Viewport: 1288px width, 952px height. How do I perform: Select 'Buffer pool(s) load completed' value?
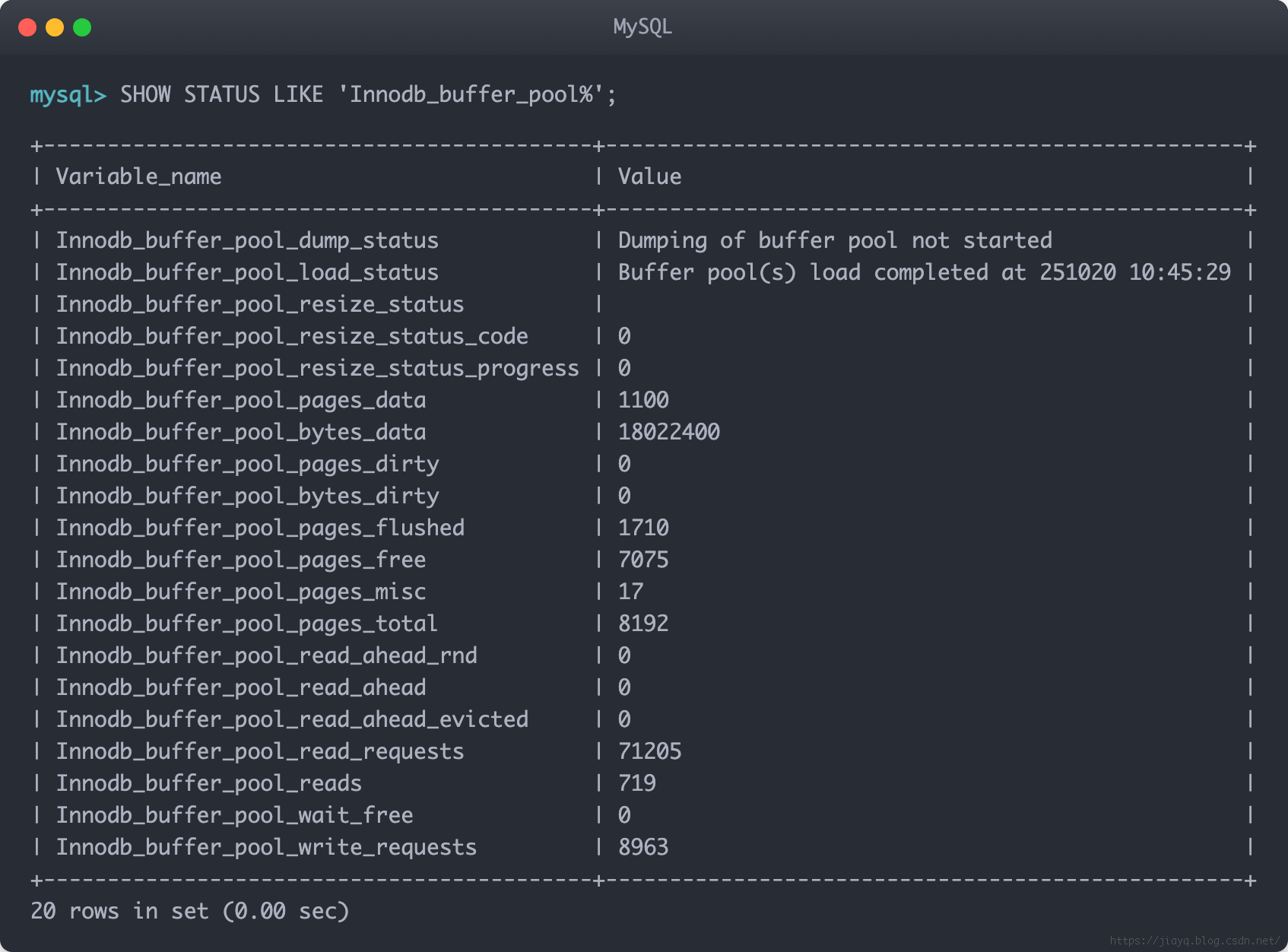click(924, 273)
